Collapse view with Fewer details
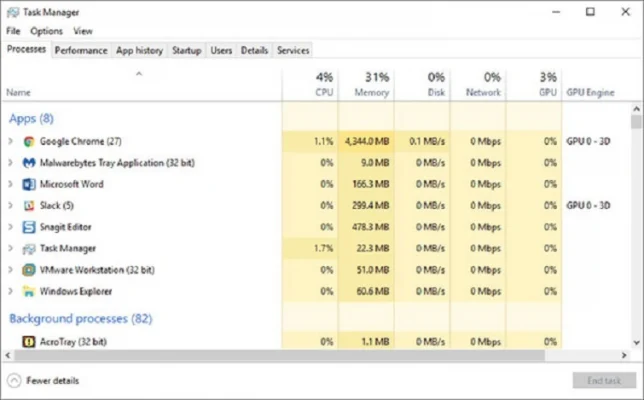This screenshot has width=644, height=400. [44, 380]
